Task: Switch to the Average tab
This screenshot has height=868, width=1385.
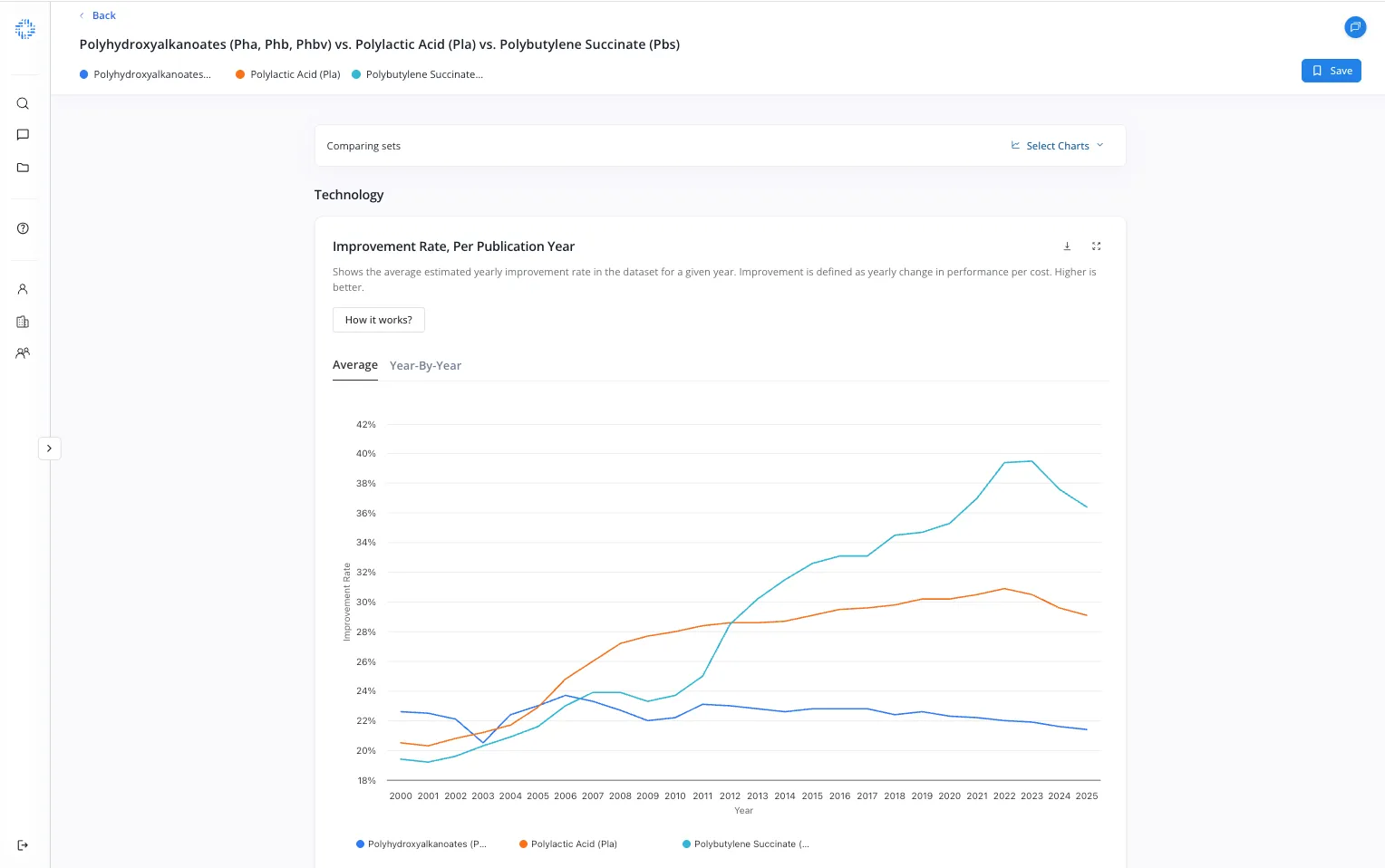Action: point(355,365)
